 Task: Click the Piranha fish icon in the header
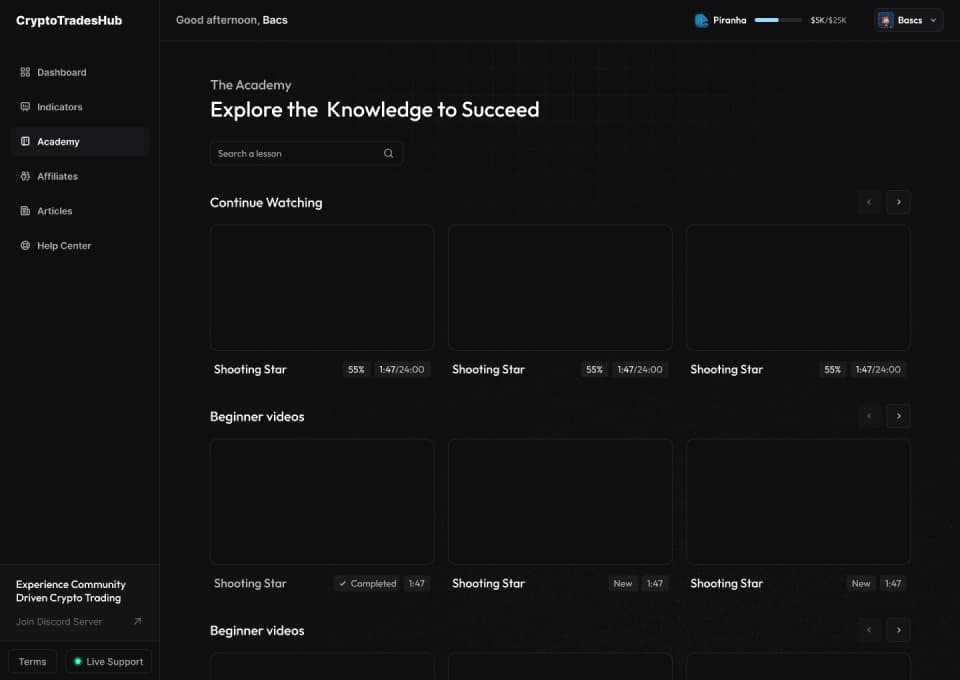pos(700,19)
